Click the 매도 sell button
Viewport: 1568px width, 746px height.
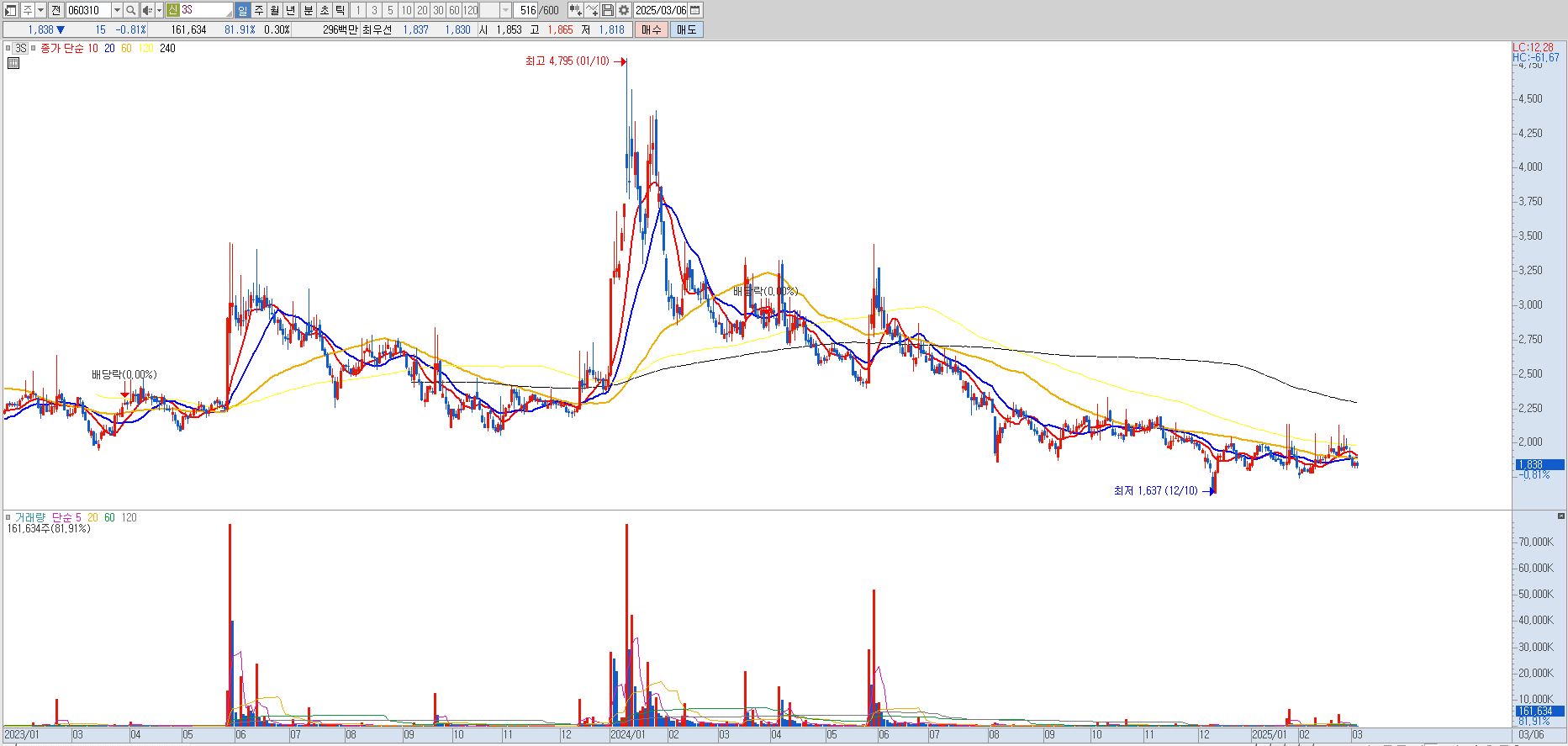(x=687, y=29)
